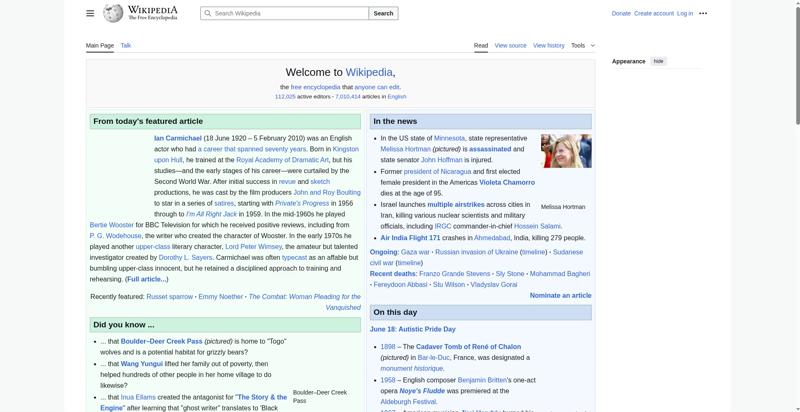Open Royal Academy of Dramatic Art link
This screenshot has height=412, width=800.
click(282, 160)
